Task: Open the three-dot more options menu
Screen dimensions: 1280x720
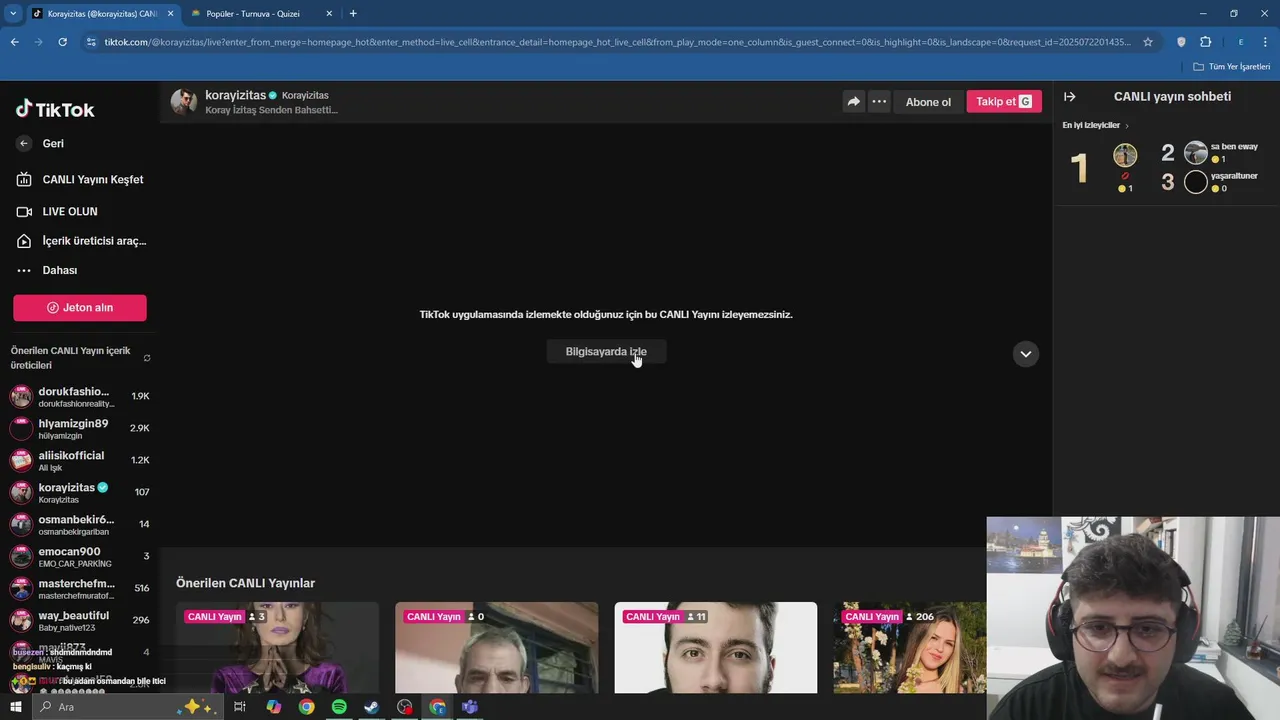Action: point(879,102)
